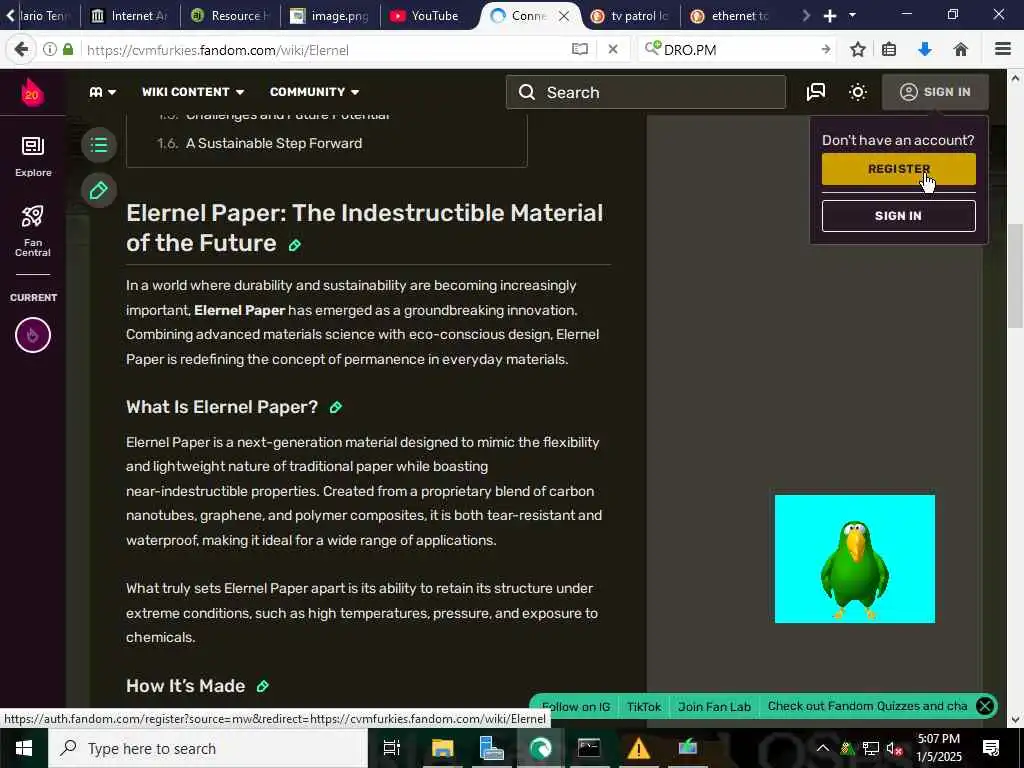The height and width of the screenshot is (768, 1024).
Task: Toggle light/dark theme sun icon
Action: click(858, 92)
